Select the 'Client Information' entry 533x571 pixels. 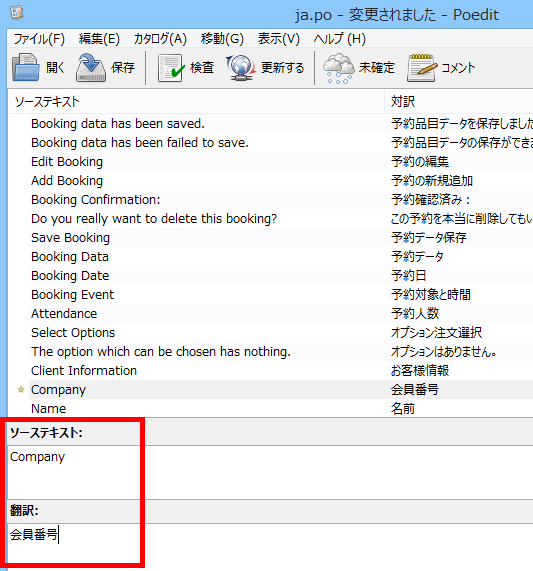point(270,370)
